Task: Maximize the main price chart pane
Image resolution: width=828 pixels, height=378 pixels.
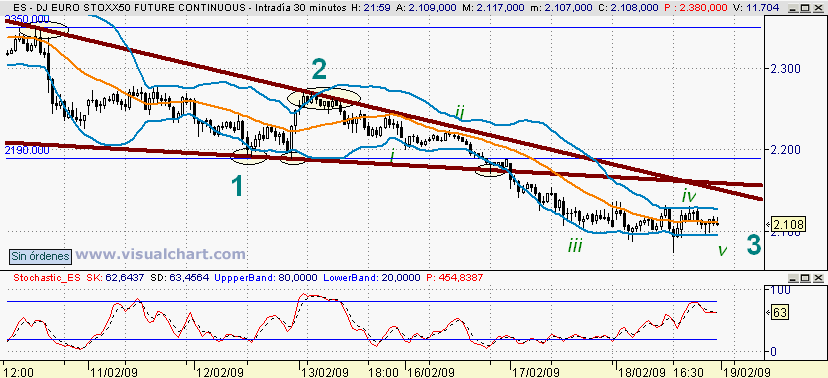Action: [805, 8]
